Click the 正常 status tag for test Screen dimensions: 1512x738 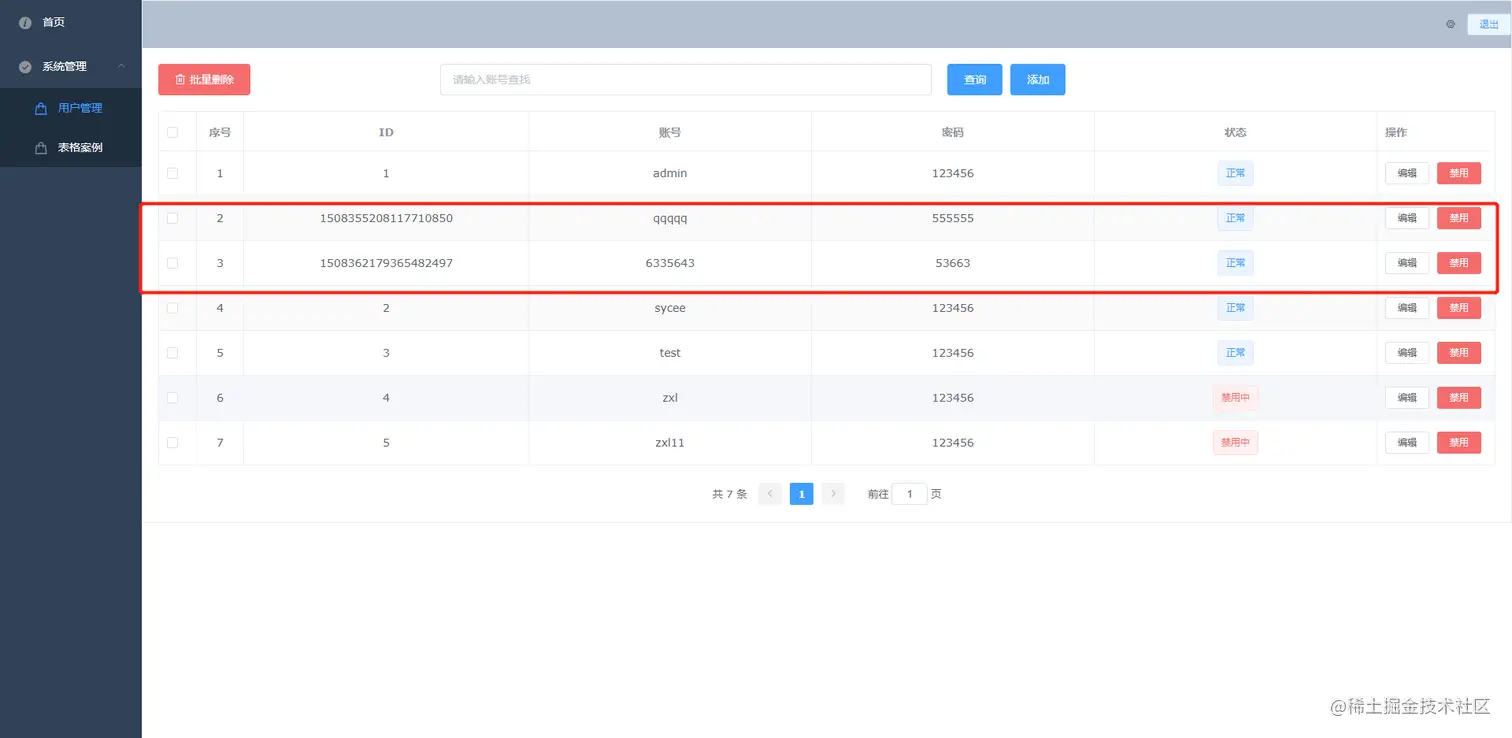tap(1235, 353)
